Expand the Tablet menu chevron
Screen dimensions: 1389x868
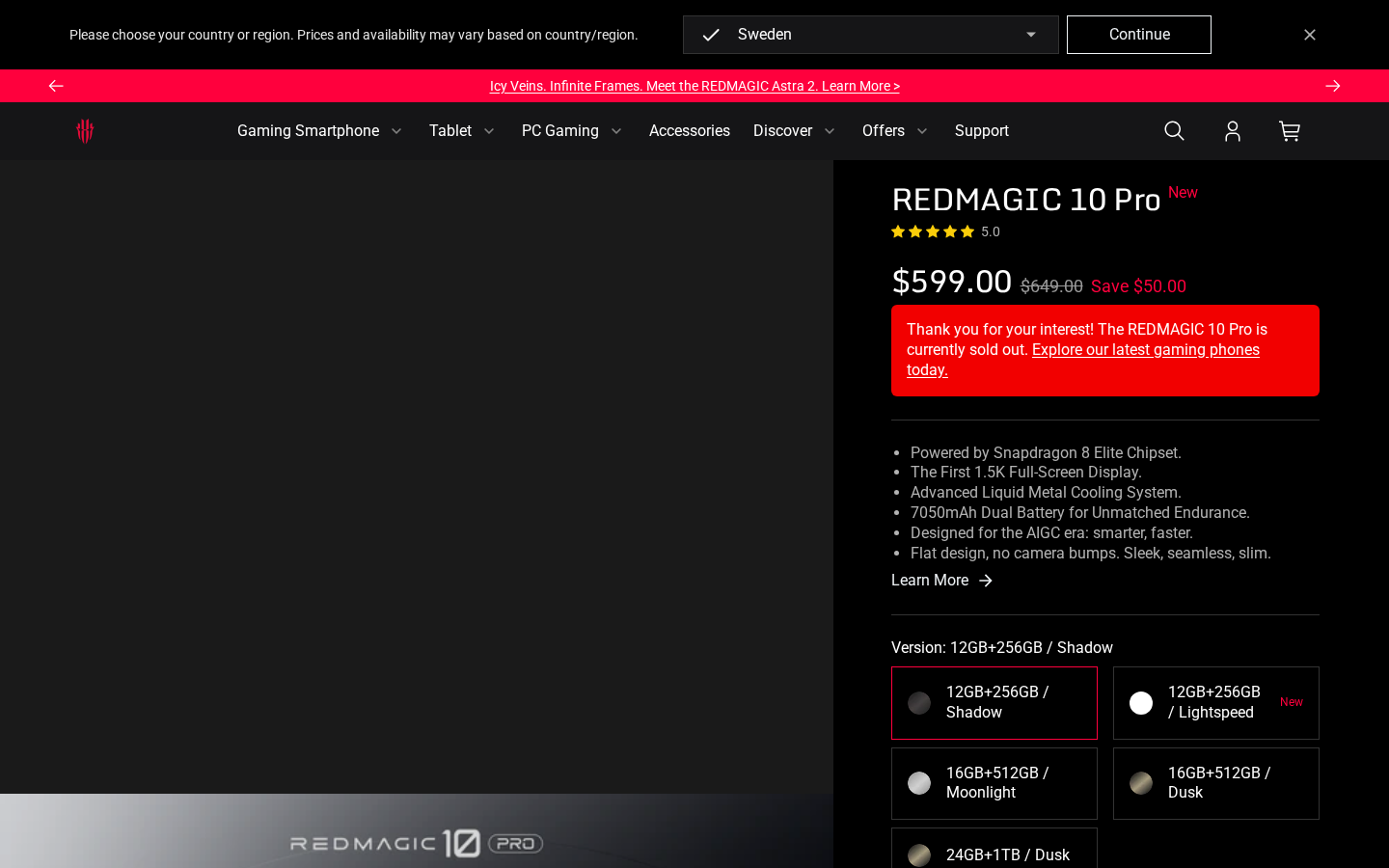[489, 131]
